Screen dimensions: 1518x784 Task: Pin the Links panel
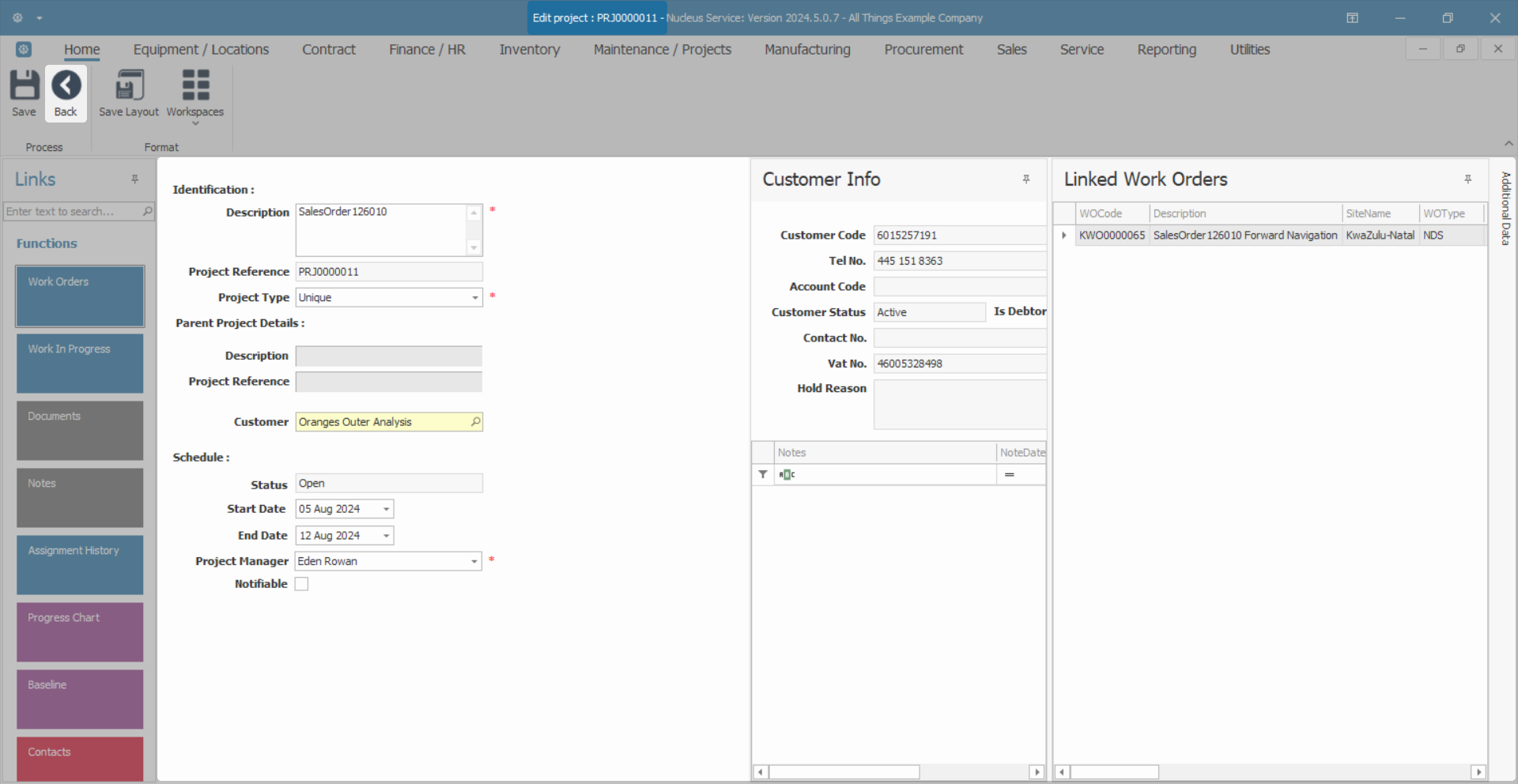[135, 179]
